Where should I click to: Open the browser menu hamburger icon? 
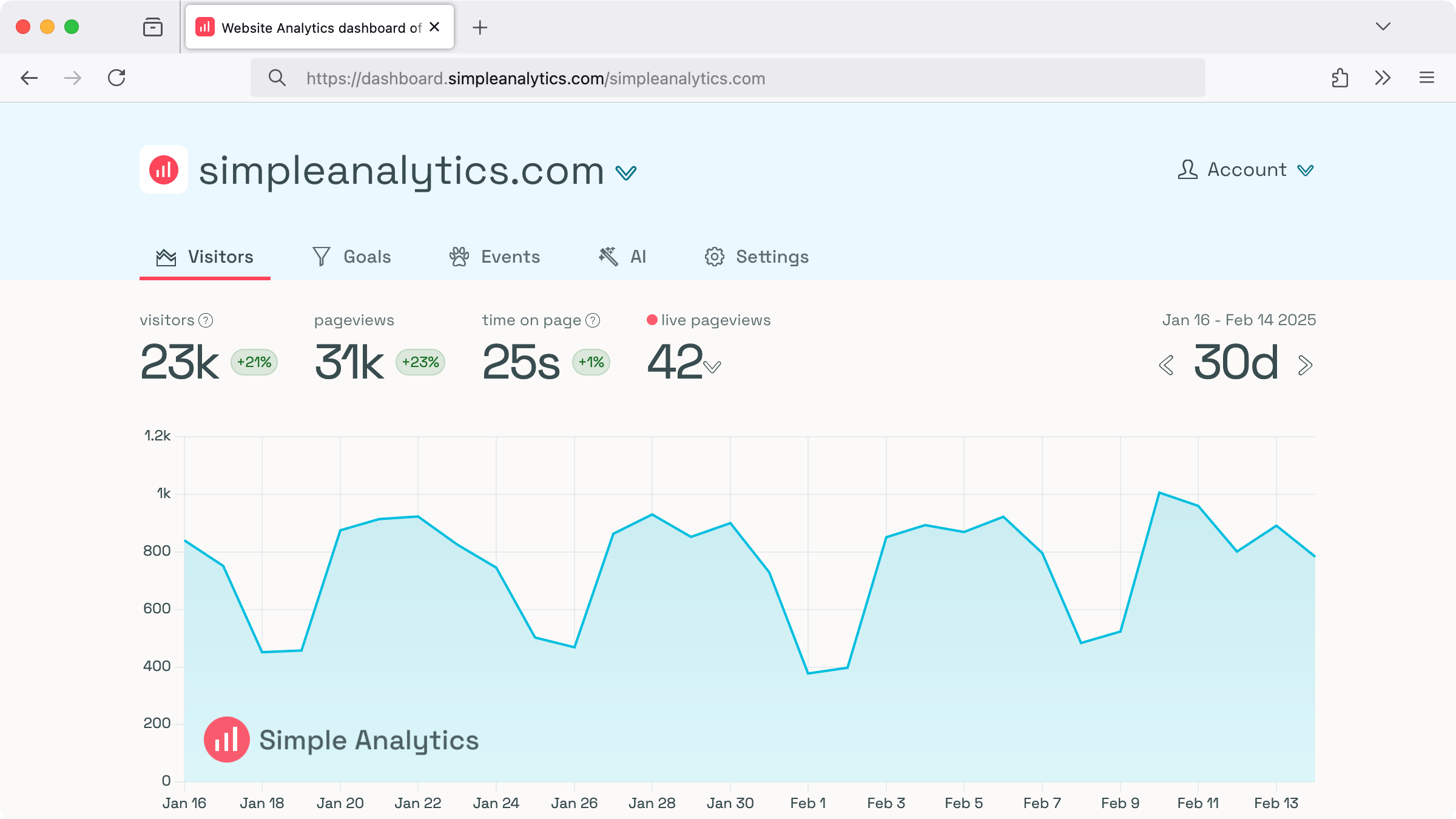[x=1427, y=78]
